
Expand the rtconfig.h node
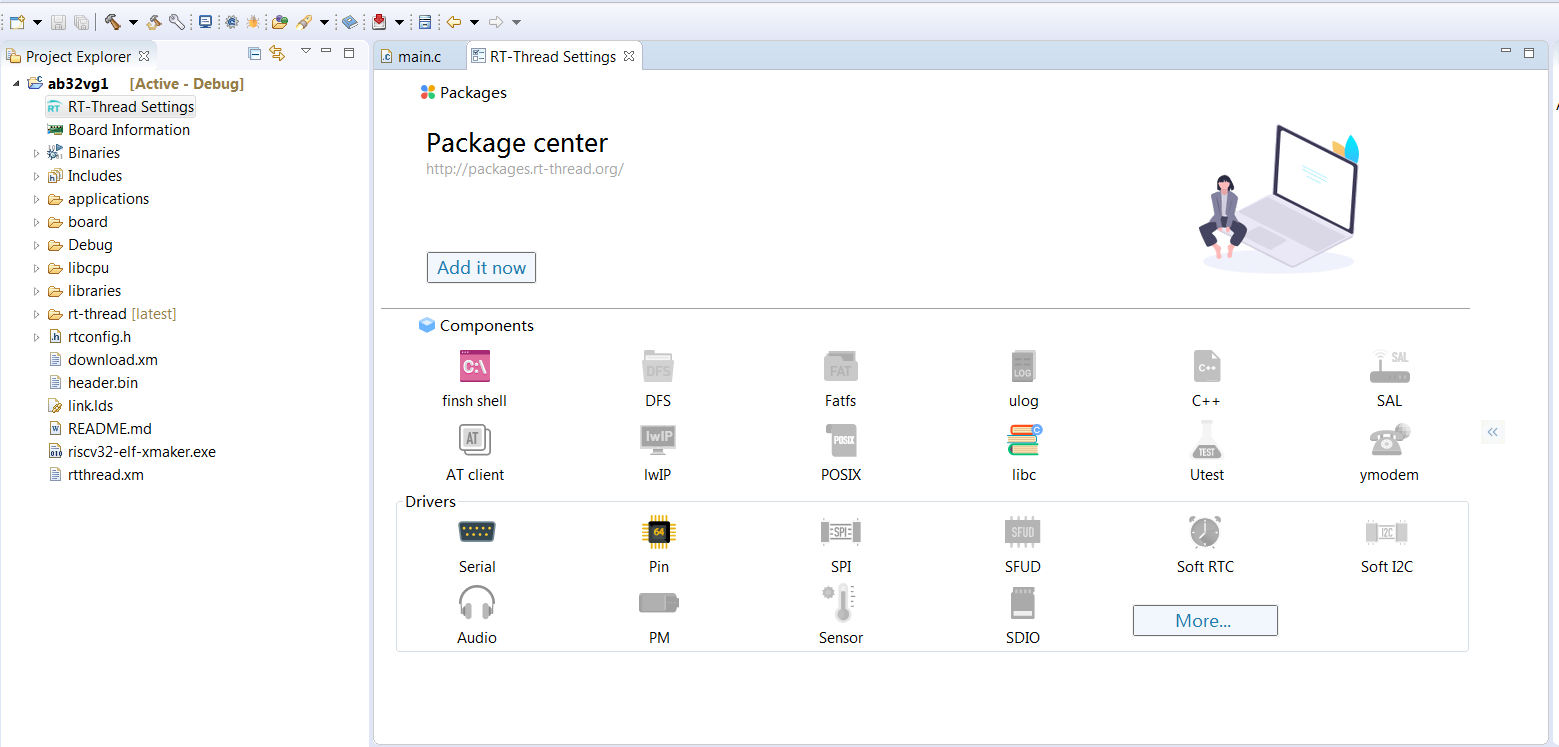[x=37, y=337]
